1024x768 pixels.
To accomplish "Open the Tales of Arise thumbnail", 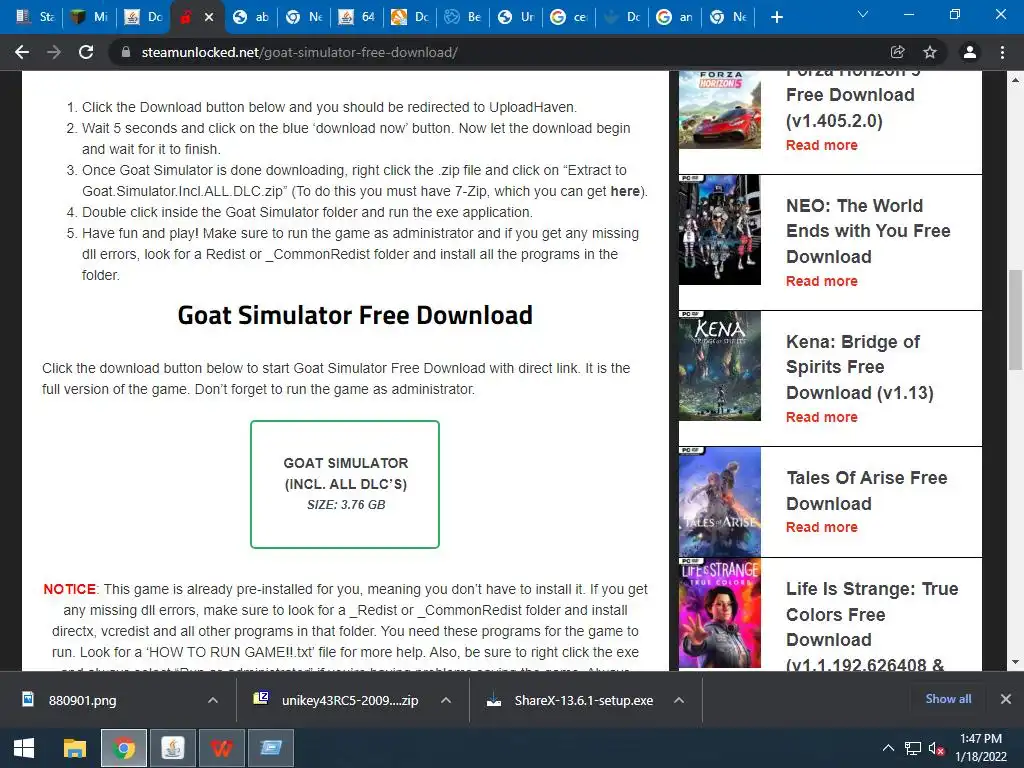I will click(x=720, y=502).
